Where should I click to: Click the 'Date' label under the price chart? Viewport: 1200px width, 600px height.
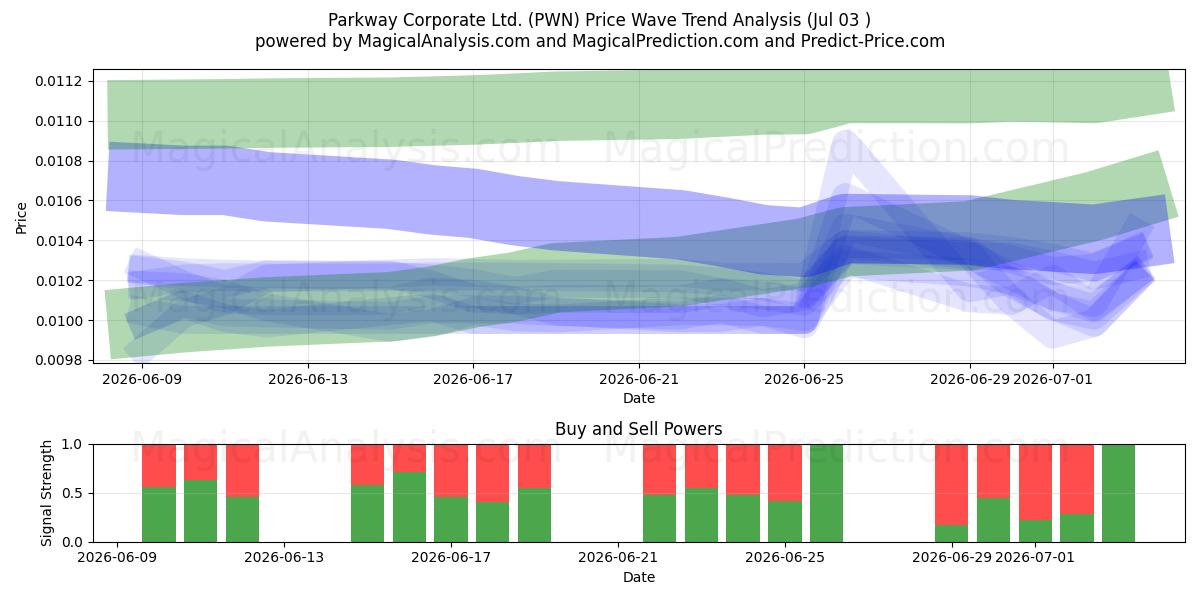(x=639, y=398)
